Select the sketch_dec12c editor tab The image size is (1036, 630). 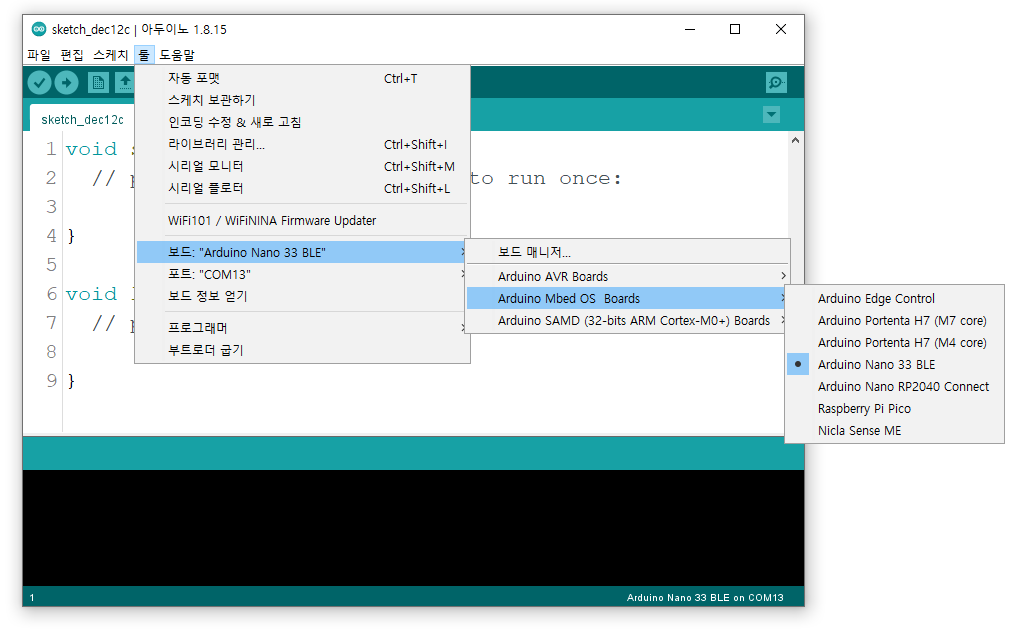[82, 120]
